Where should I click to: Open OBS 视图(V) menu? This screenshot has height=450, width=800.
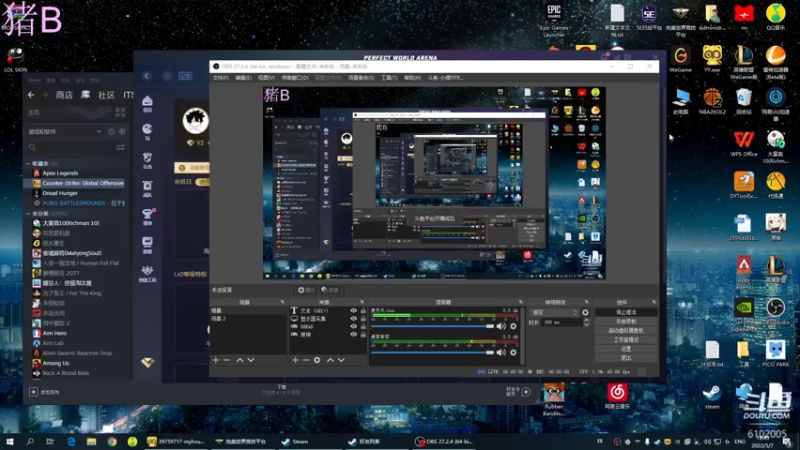266,78
